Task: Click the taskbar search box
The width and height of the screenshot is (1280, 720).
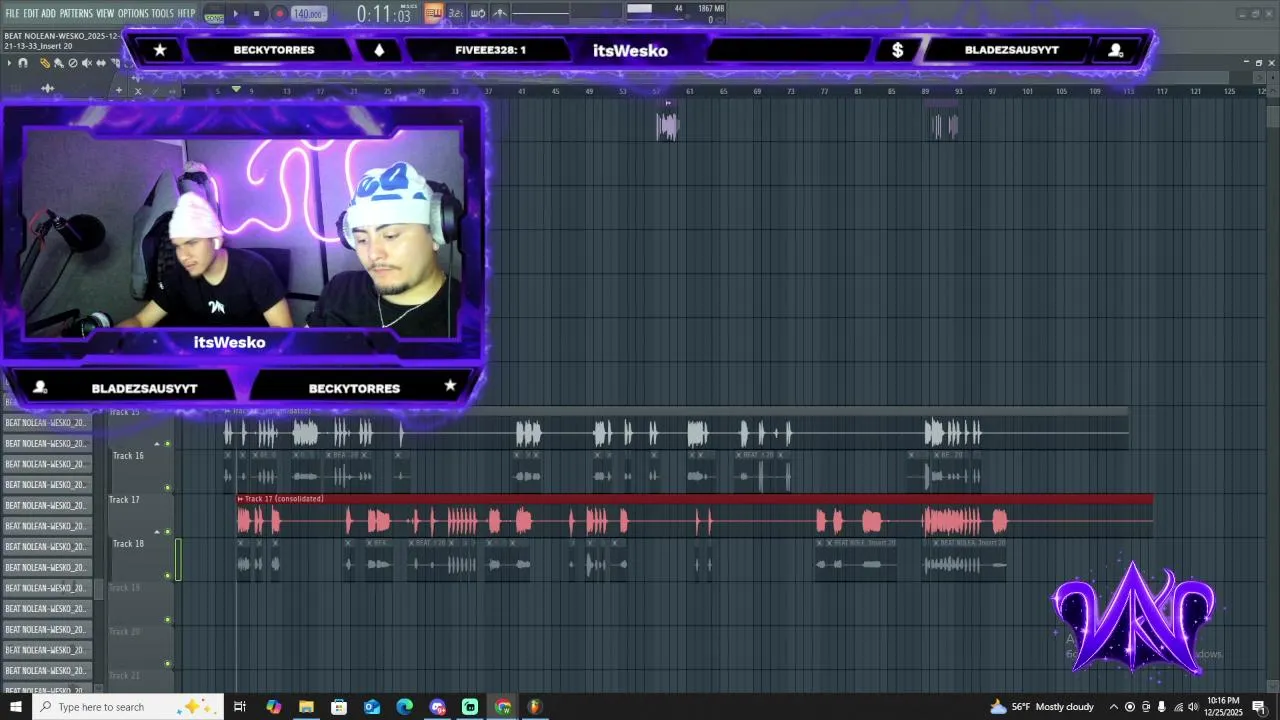Action: [128, 707]
